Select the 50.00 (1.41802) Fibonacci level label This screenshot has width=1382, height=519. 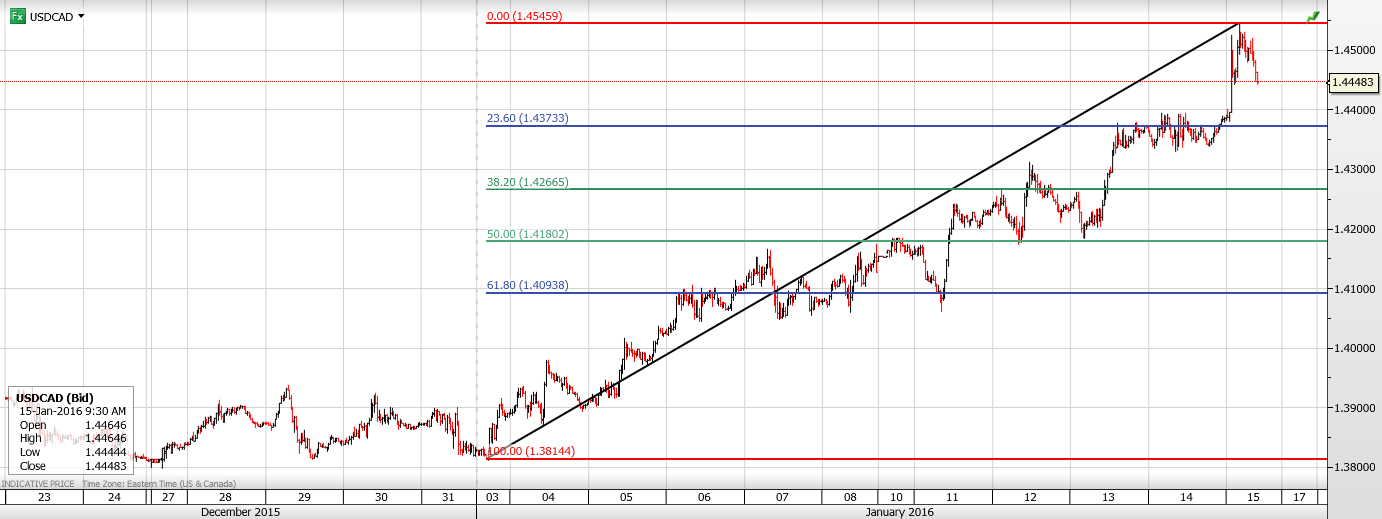coord(527,234)
